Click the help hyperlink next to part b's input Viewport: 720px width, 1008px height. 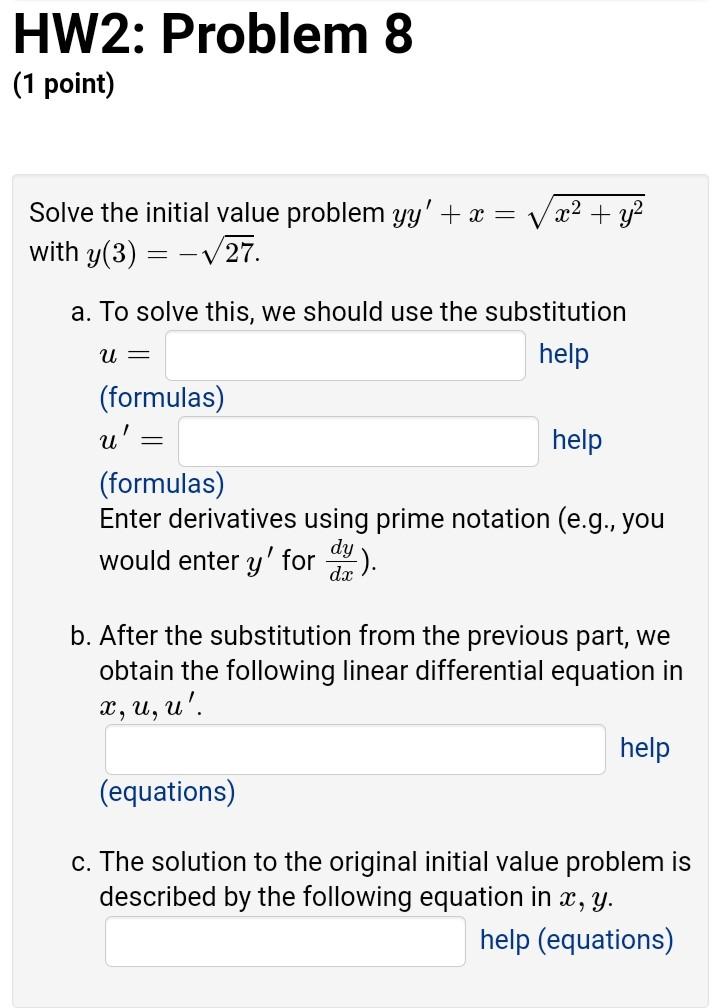tap(644, 748)
